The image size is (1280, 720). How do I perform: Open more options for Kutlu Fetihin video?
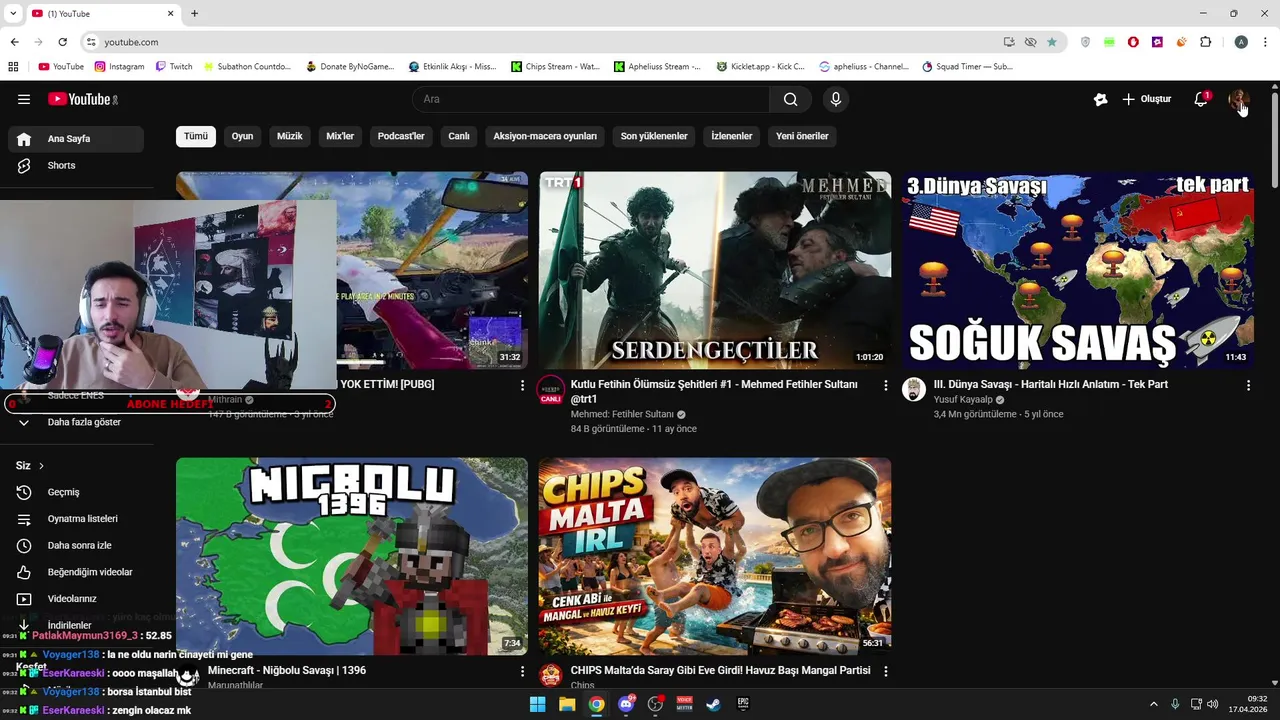(885, 385)
